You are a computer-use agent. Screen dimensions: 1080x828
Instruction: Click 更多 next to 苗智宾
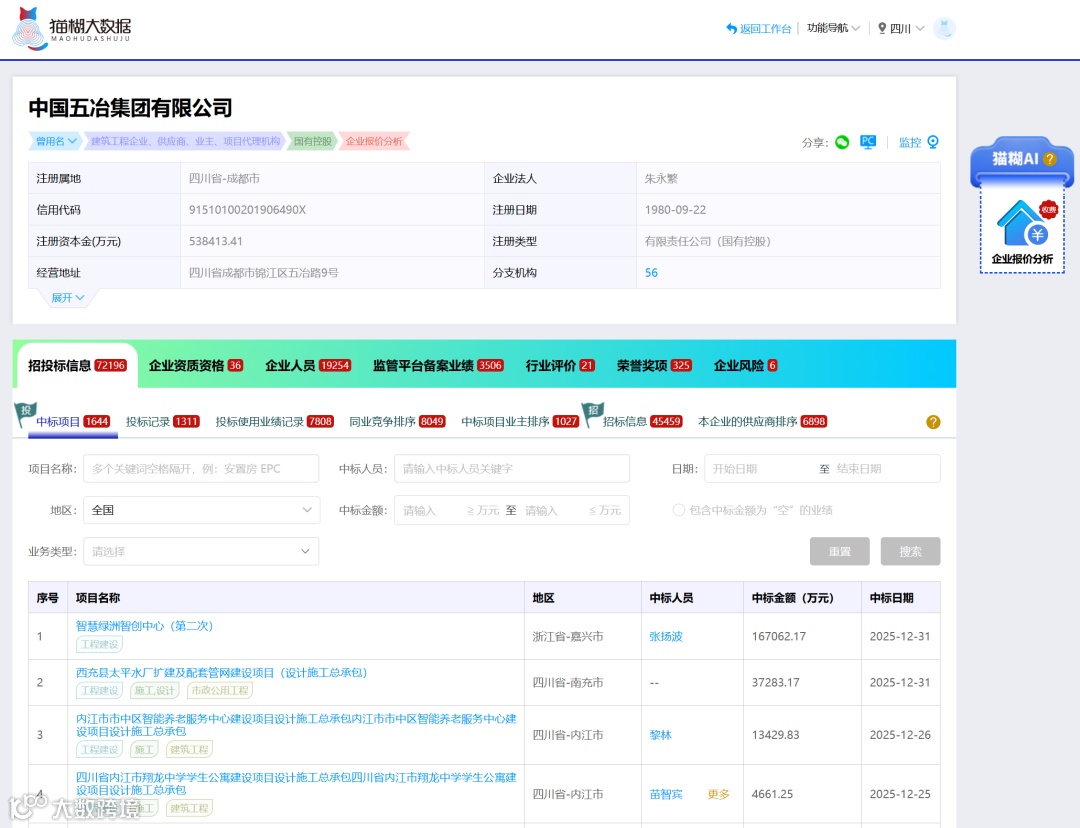718,794
